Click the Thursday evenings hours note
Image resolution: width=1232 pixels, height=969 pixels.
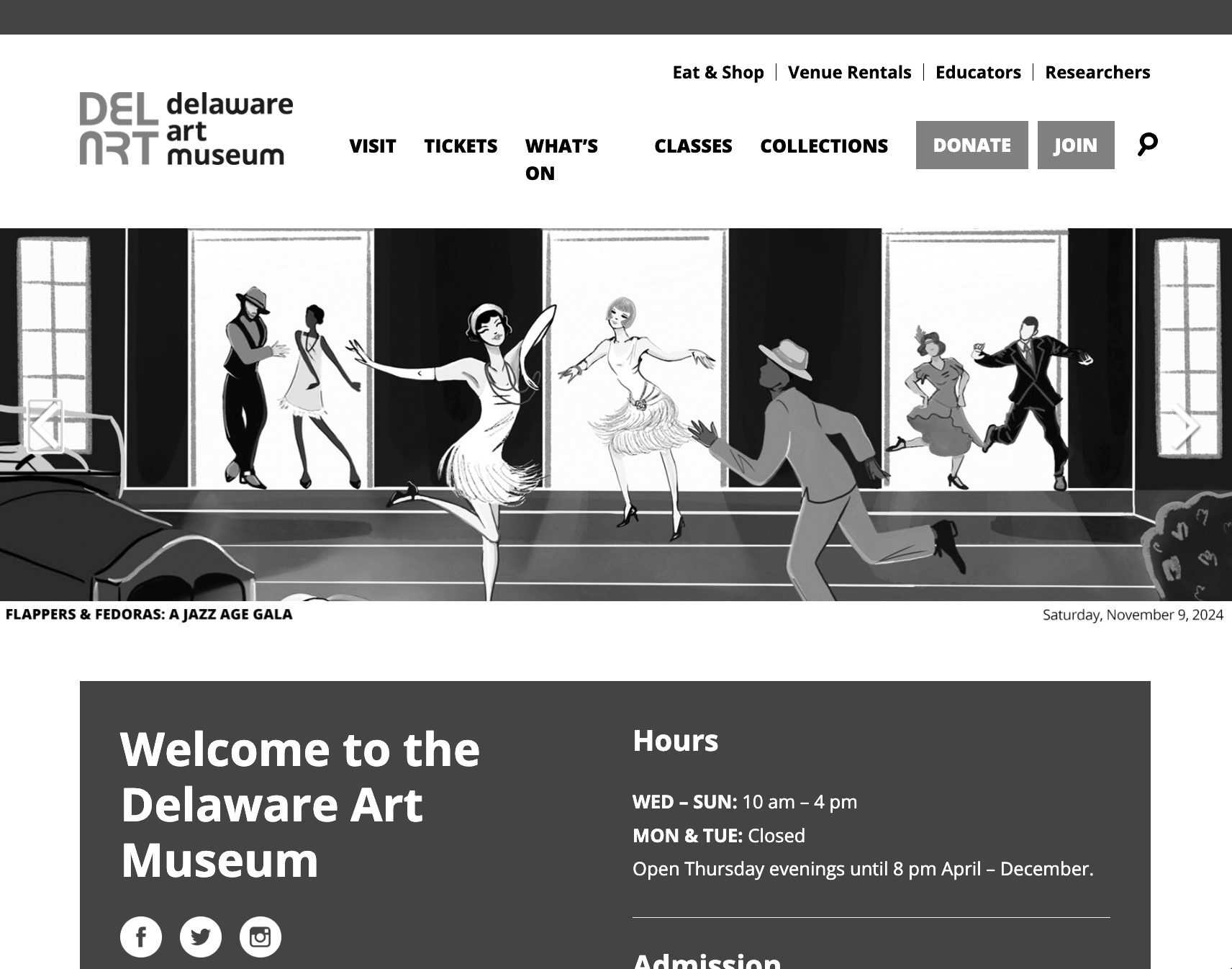(863, 870)
